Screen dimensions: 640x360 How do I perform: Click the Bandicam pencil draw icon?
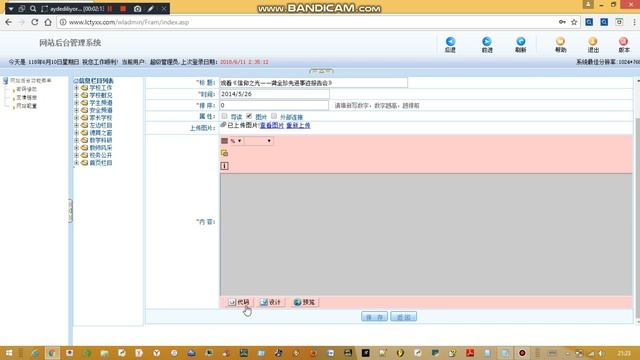pos(151,9)
